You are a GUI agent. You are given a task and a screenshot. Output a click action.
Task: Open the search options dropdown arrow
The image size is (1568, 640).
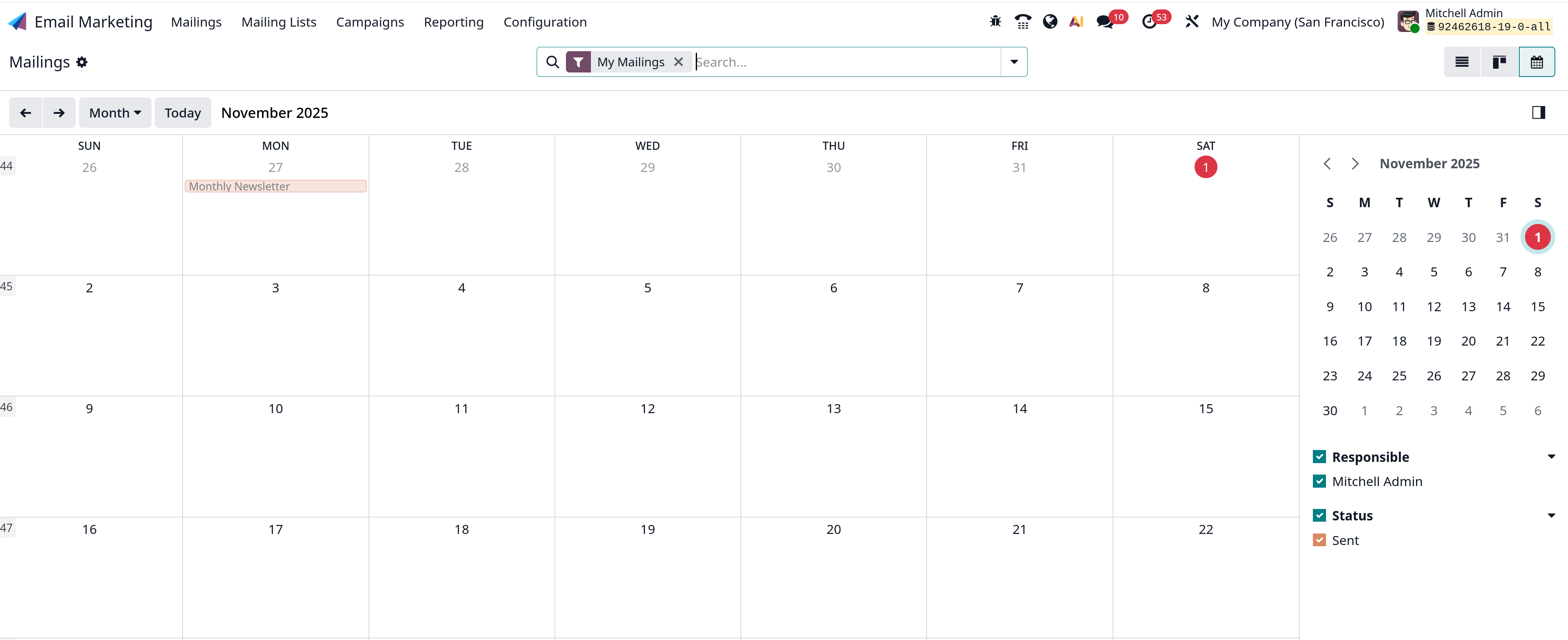(1014, 62)
